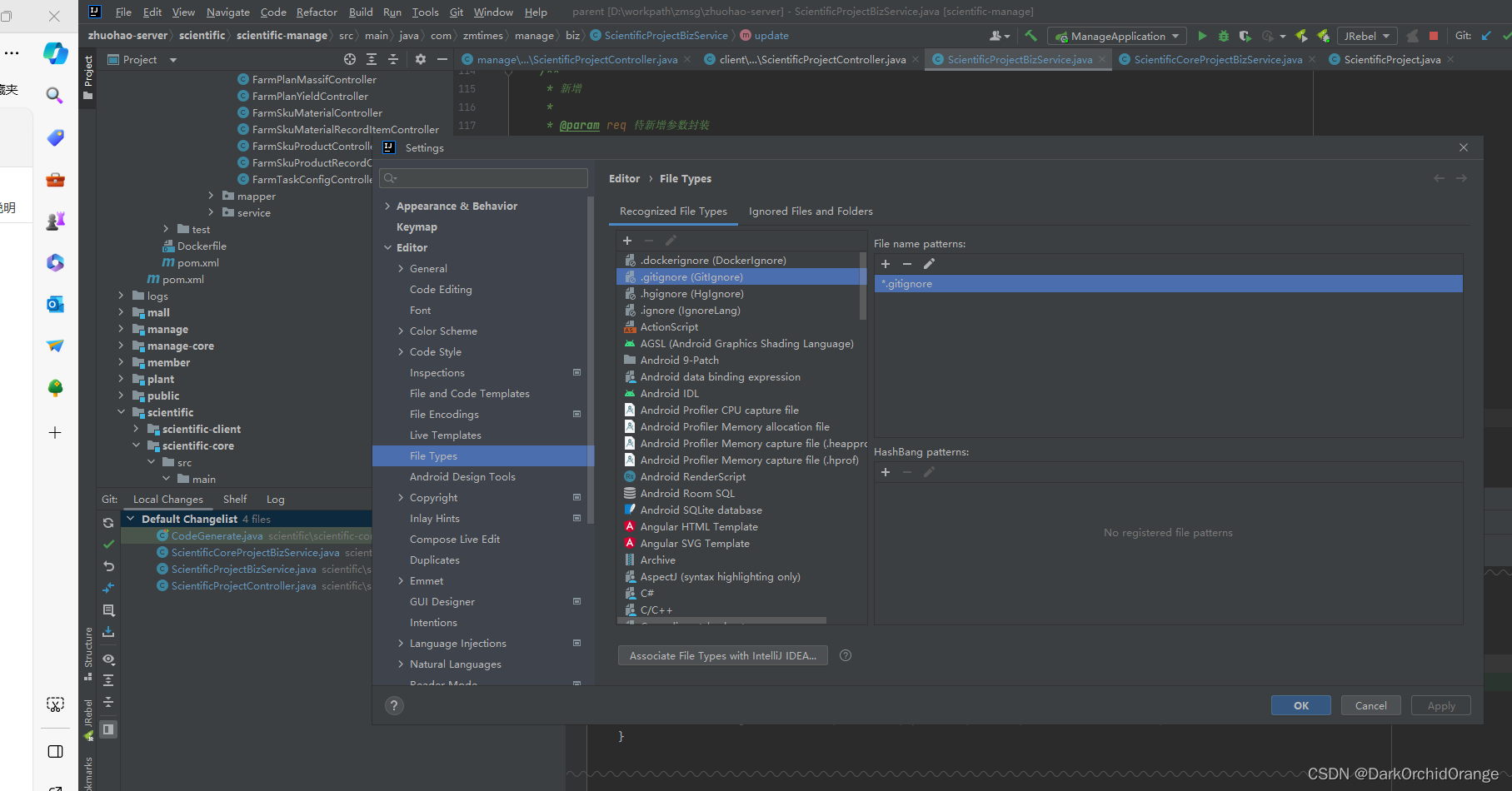Select CodeGenerate.java in Default Changelist
1512x791 pixels.
(x=217, y=535)
